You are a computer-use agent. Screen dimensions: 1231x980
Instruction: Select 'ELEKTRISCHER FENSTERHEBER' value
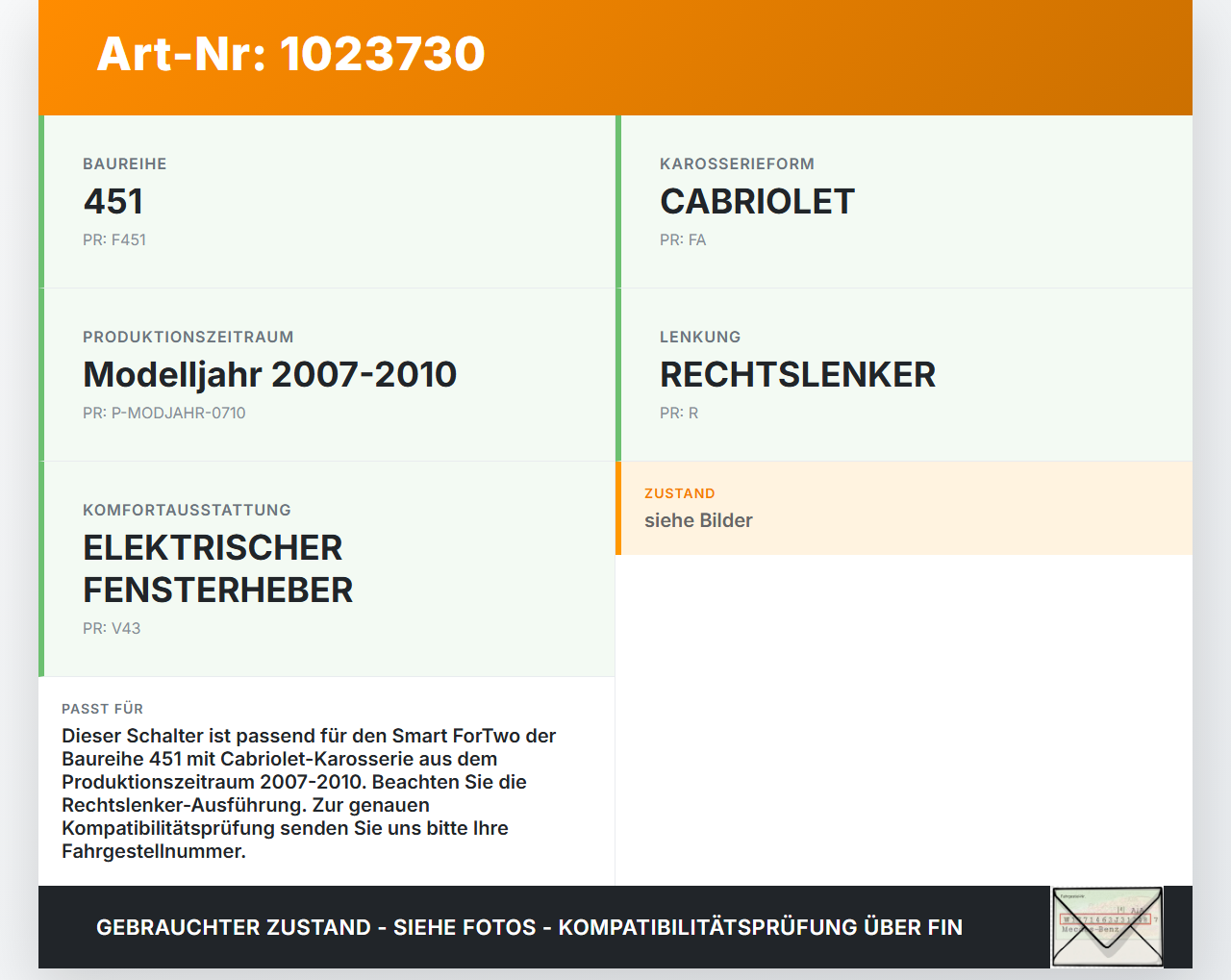tap(218, 568)
